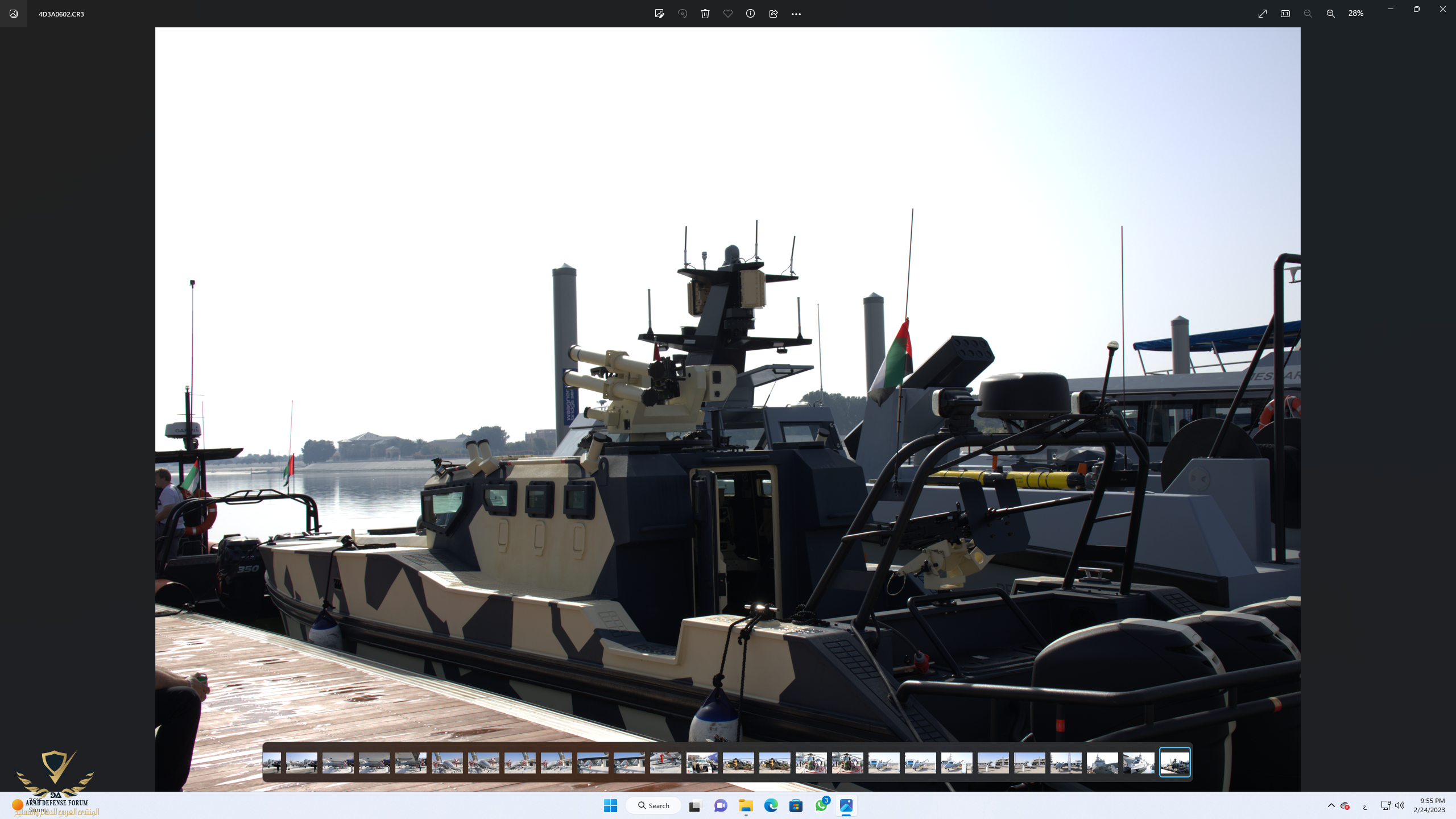The width and height of the screenshot is (1456, 819).
Task: Click the cloud sync error tray icon
Action: coord(1345,805)
